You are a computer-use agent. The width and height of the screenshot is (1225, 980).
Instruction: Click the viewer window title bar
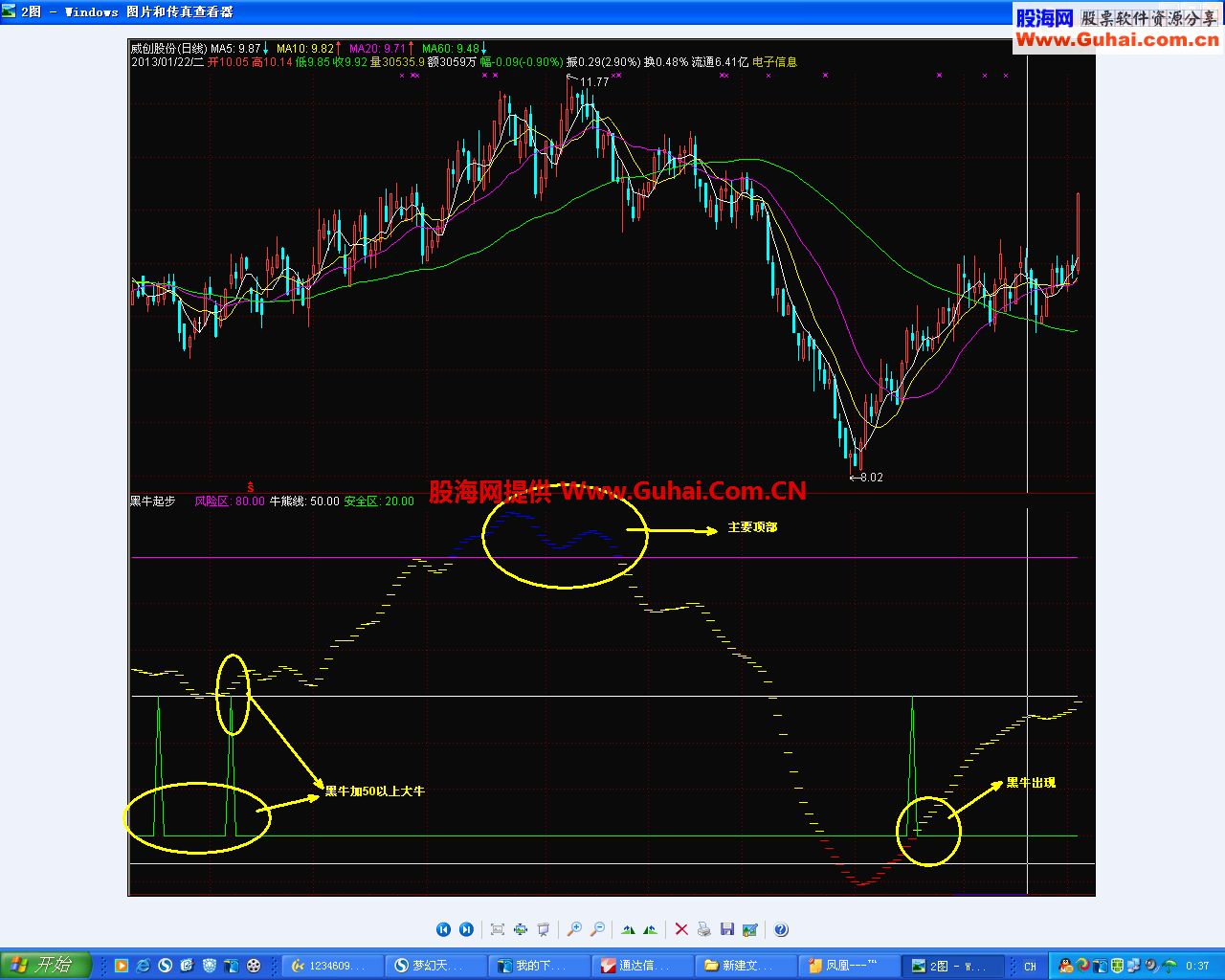(612, 11)
